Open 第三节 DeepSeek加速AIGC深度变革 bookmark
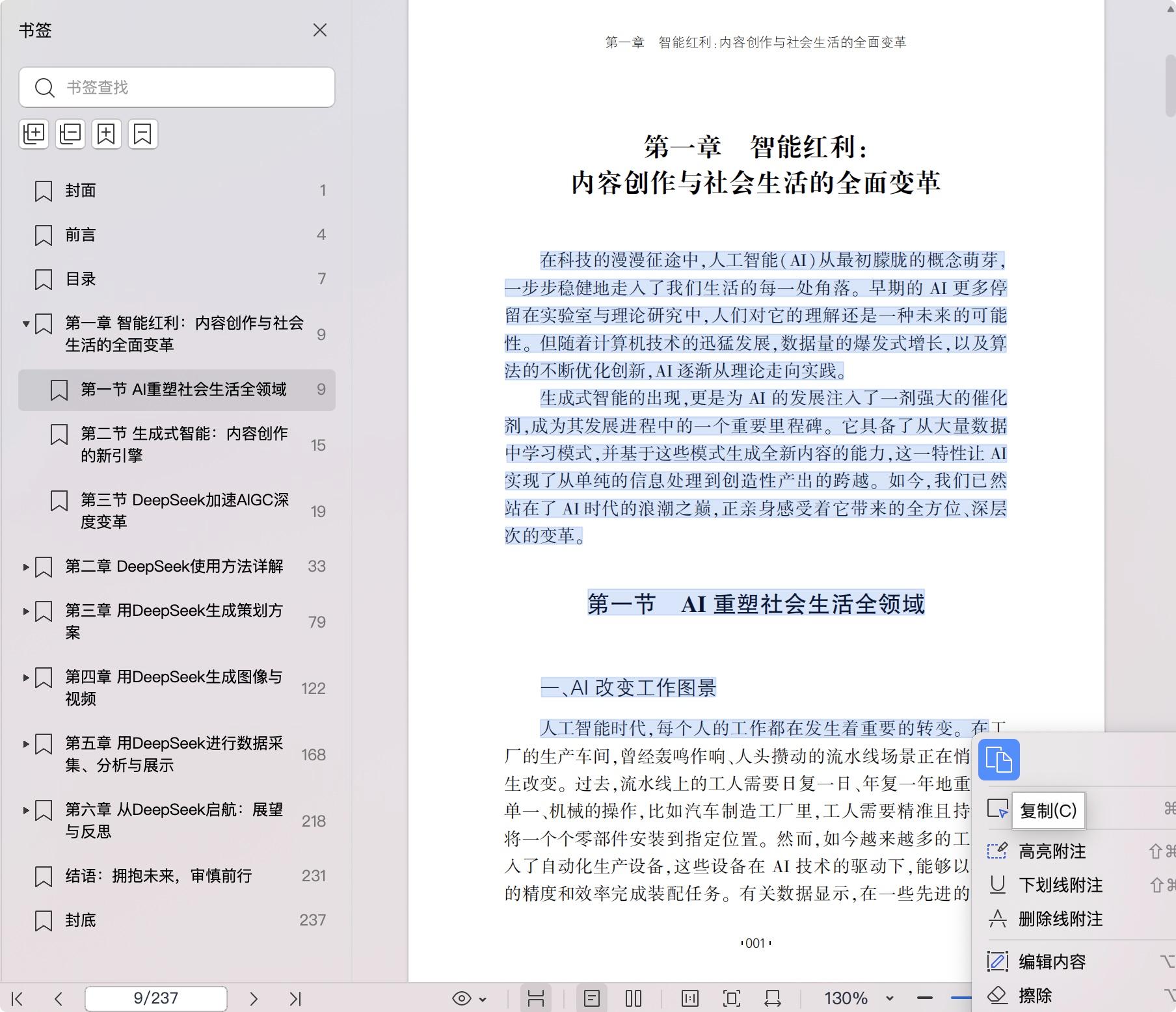The height and width of the screenshot is (1012, 1176). coord(177,511)
